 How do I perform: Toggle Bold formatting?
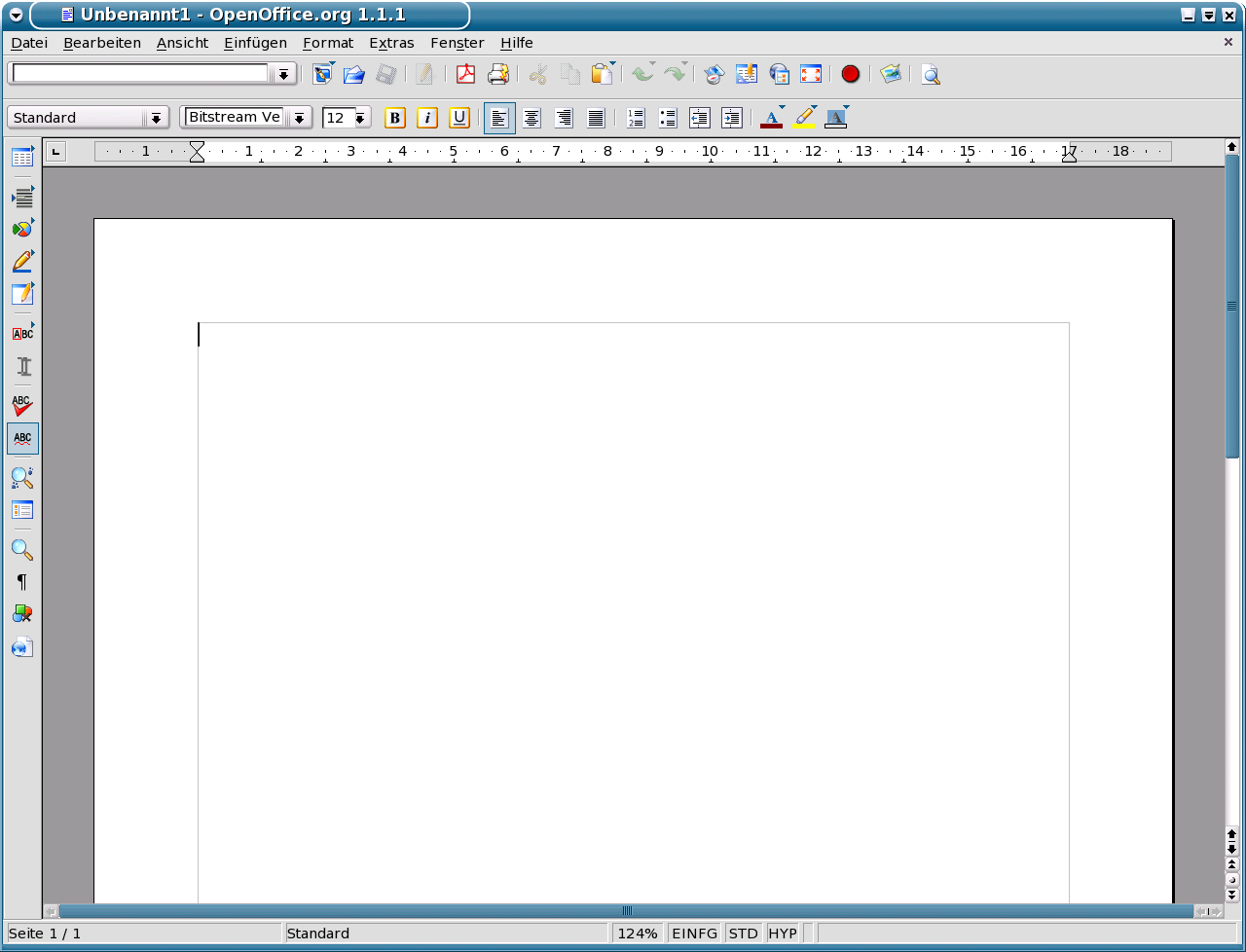394,118
